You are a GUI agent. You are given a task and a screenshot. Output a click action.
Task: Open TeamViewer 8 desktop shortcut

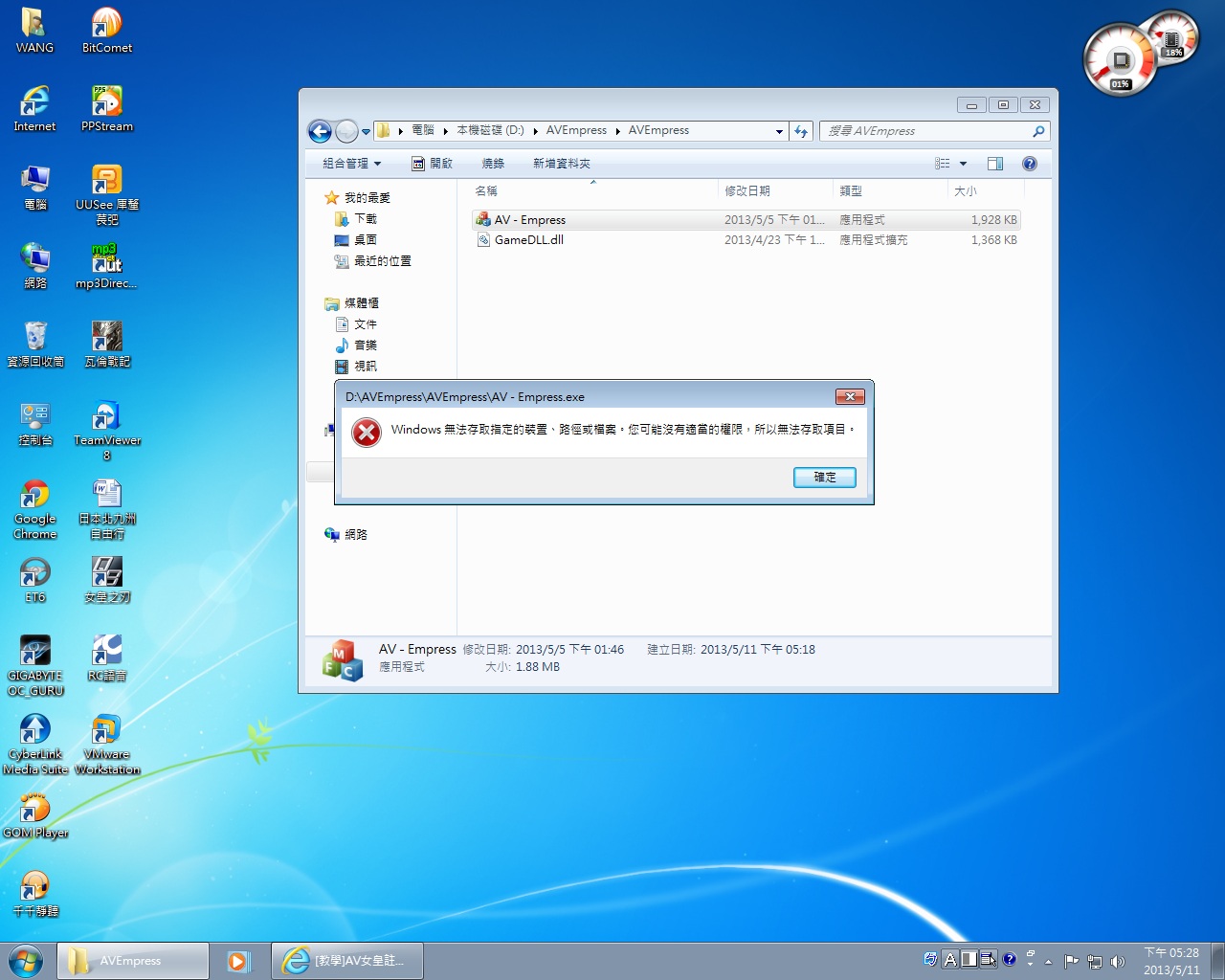(106, 432)
